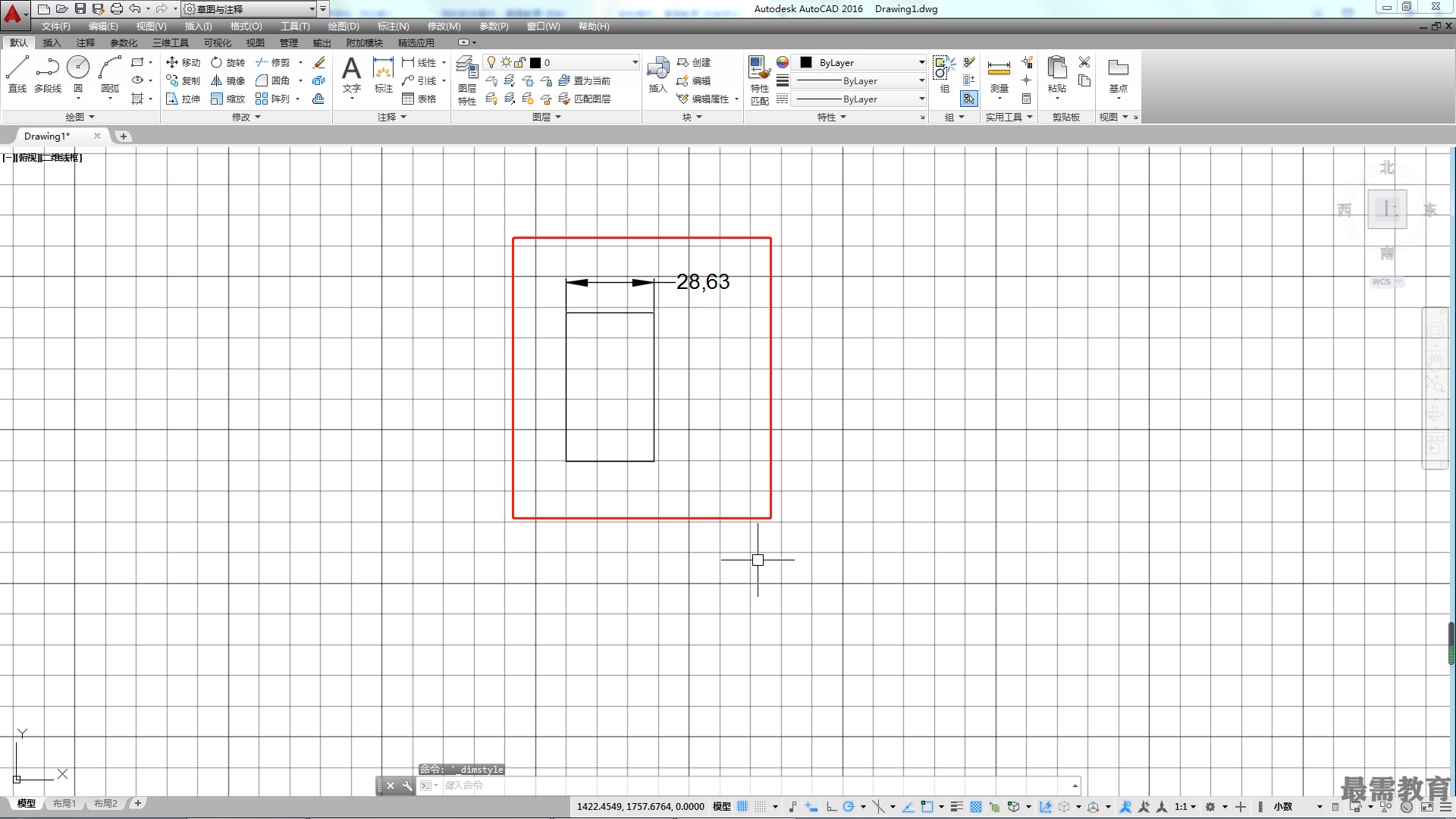
Task: Toggle ortho mode in status bar
Action: (x=831, y=806)
